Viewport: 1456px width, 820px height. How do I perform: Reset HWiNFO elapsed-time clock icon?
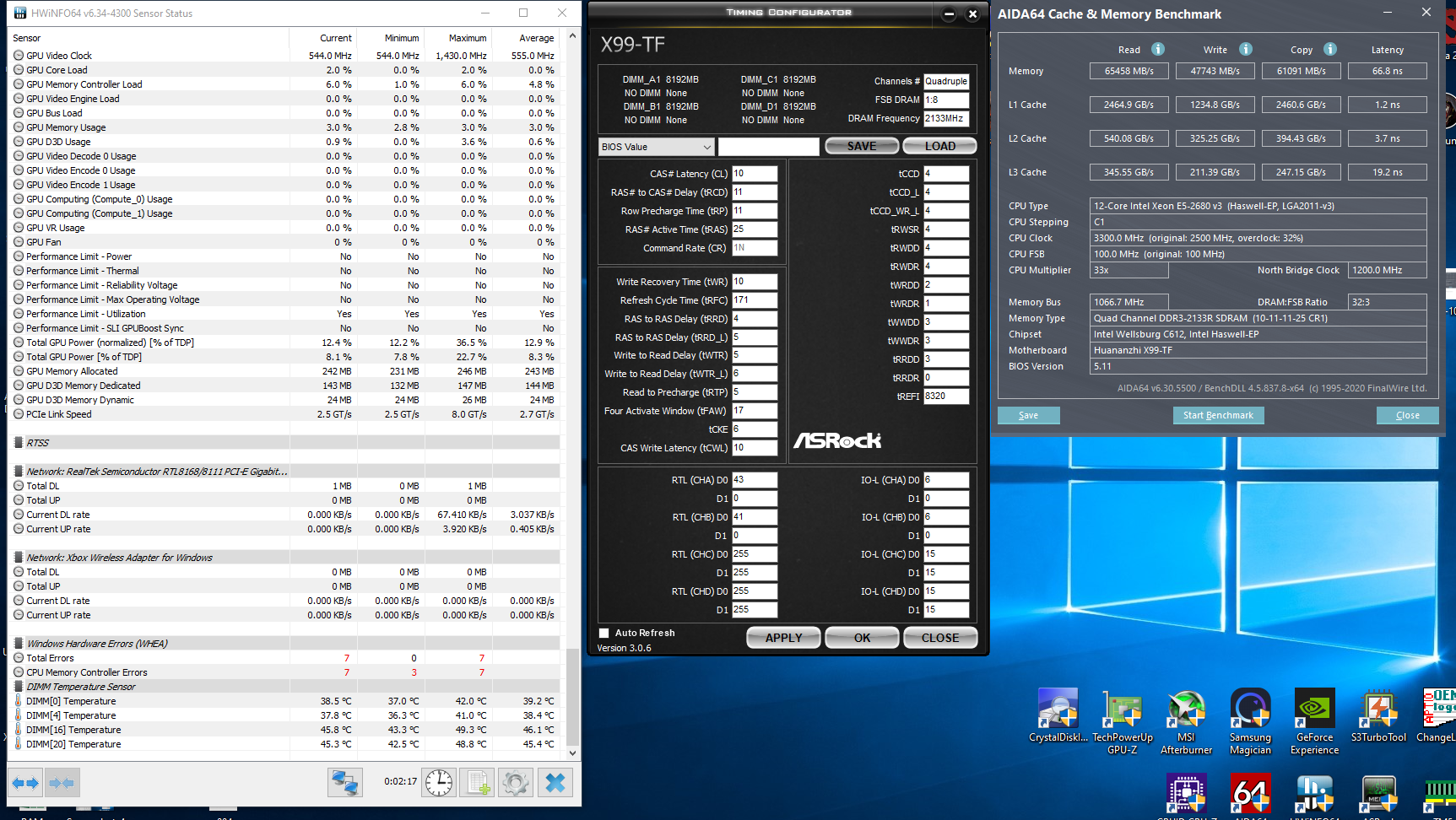coord(439,783)
